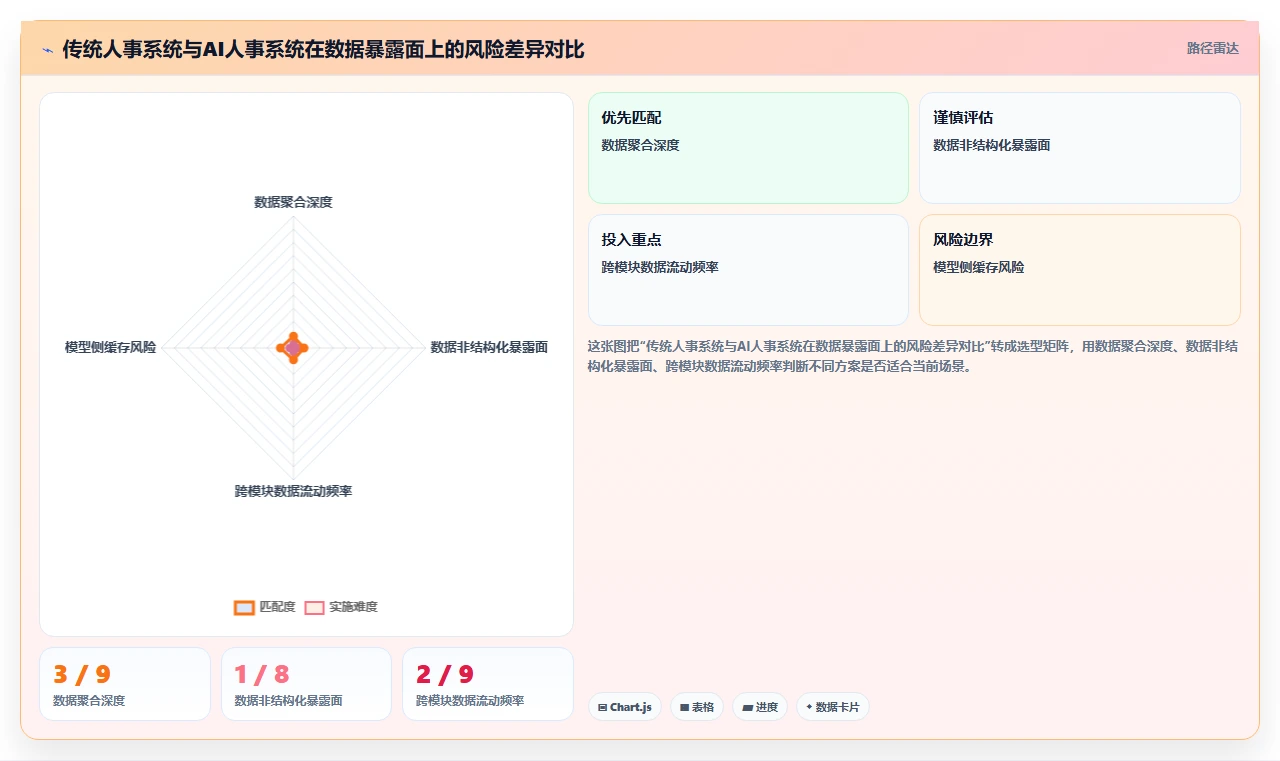The height and width of the screenshot is (761, 1280).
Task: Click the orange radar data polygon center
Action: click(x=293, y=348)
